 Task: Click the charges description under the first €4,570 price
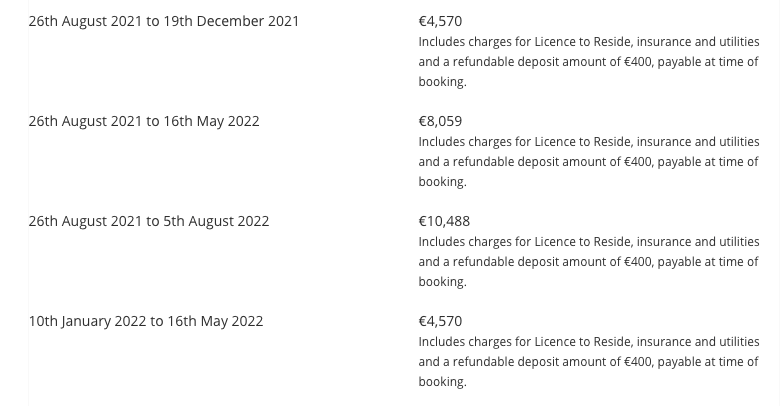(588, 62)
